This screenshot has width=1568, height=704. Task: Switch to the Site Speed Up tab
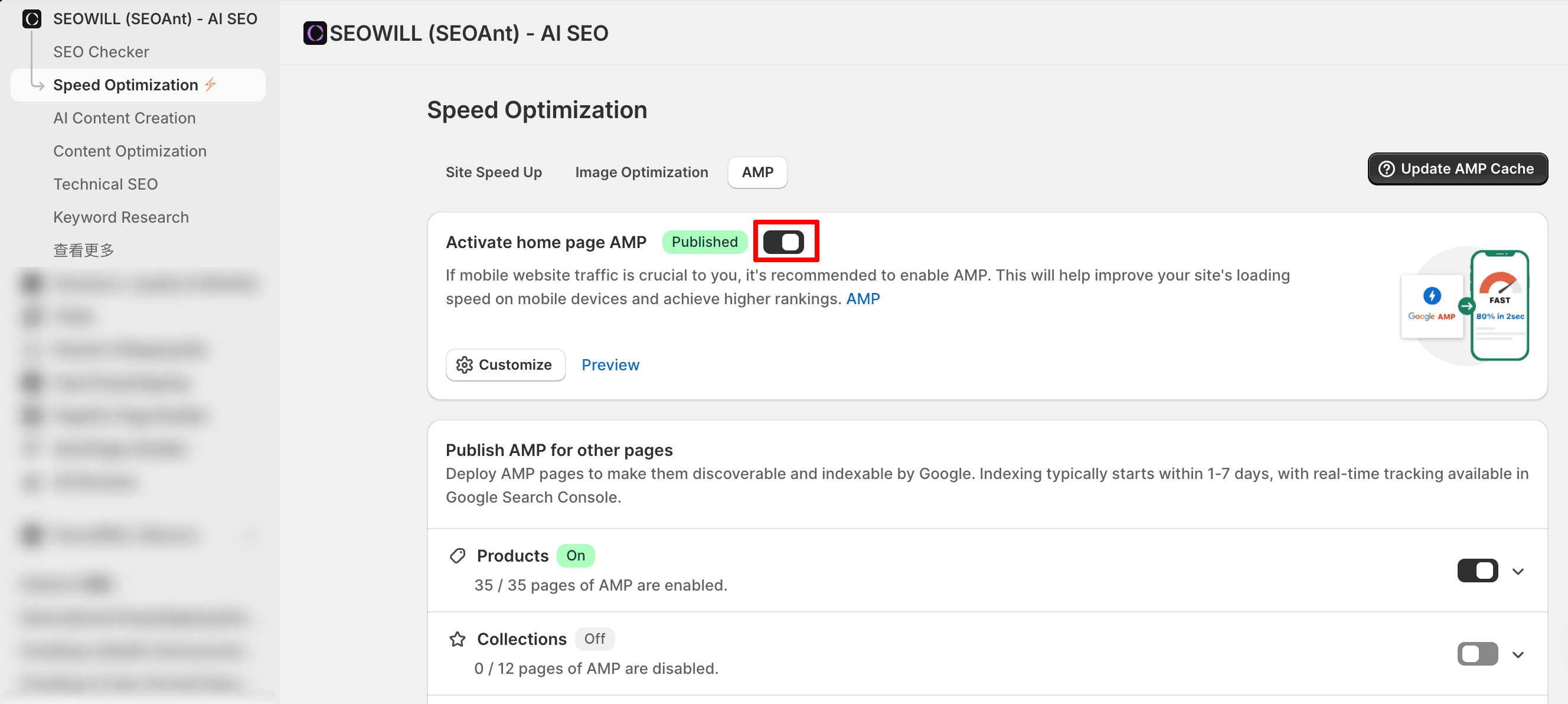click(x=493, y=172)
